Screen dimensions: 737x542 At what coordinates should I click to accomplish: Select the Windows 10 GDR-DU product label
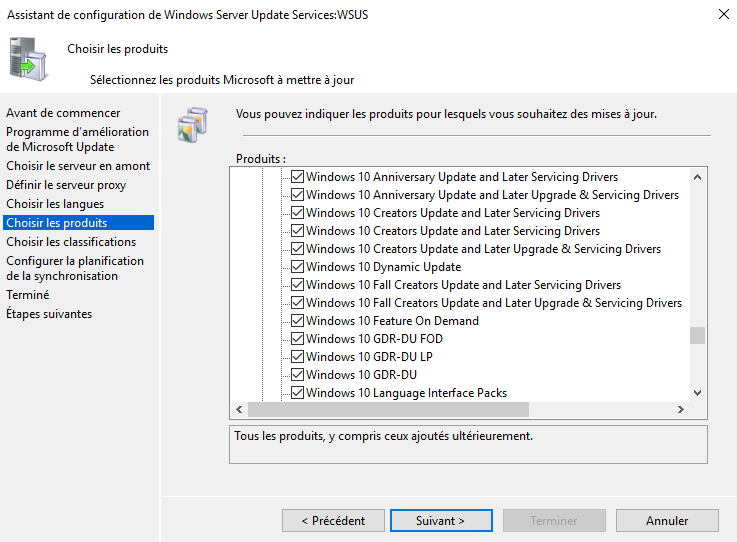tap(361, 375)
